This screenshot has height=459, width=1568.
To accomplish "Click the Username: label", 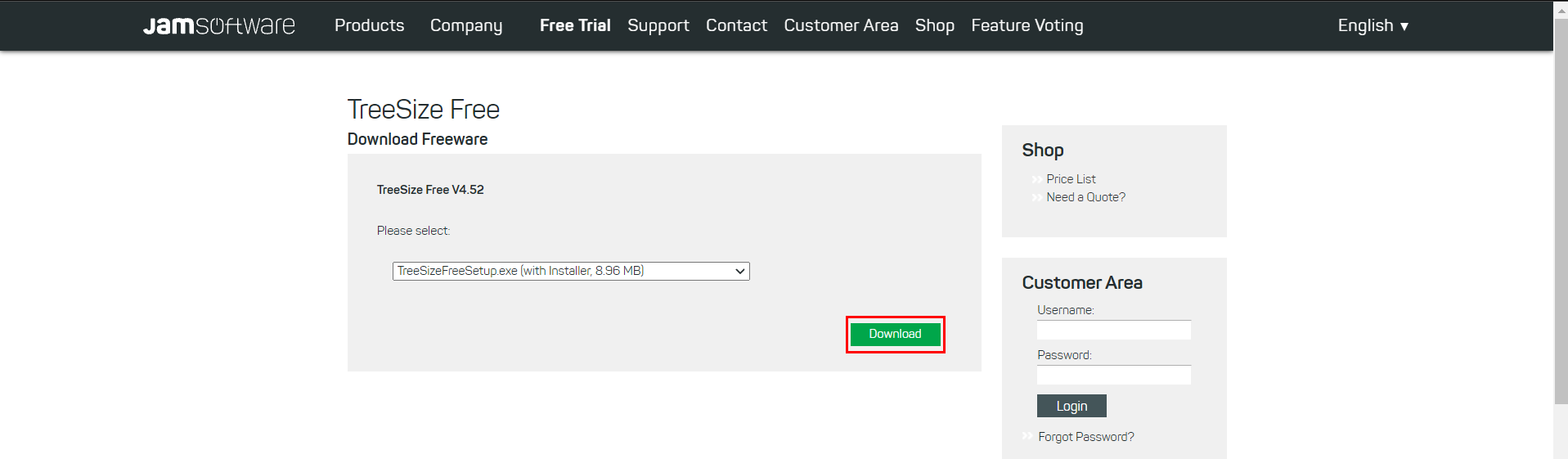I will [1066, 310].
